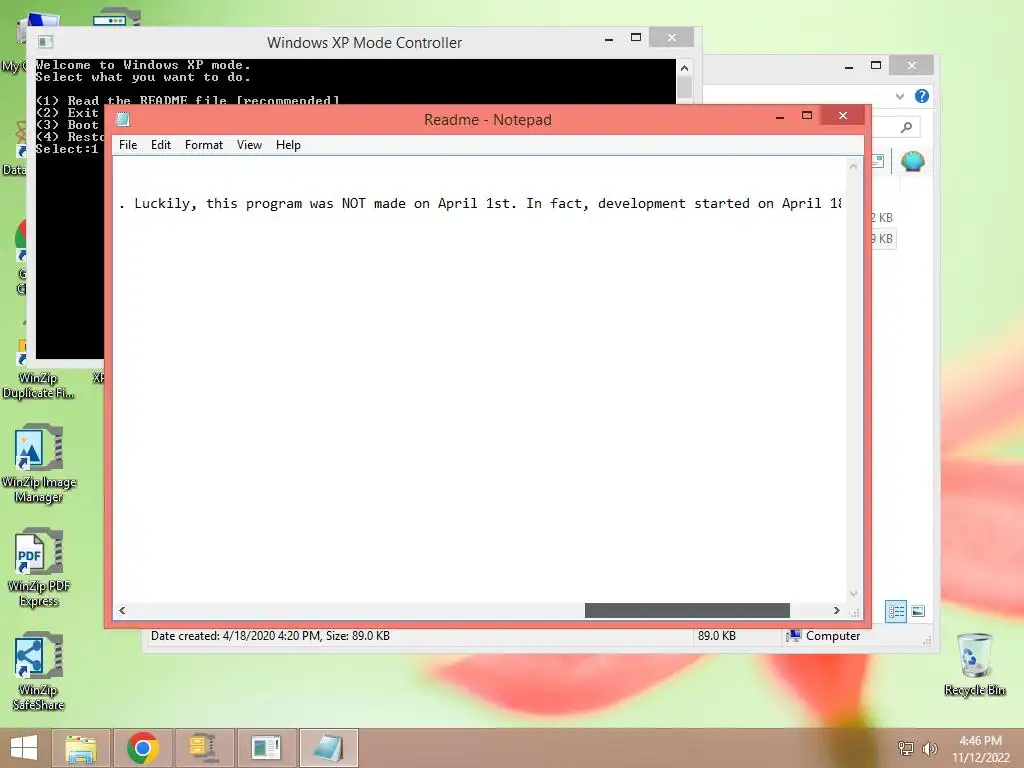Click the XP Mode Controller title icon
Image resolution: width=1024 pixels, height=768 pixels.
45,42
